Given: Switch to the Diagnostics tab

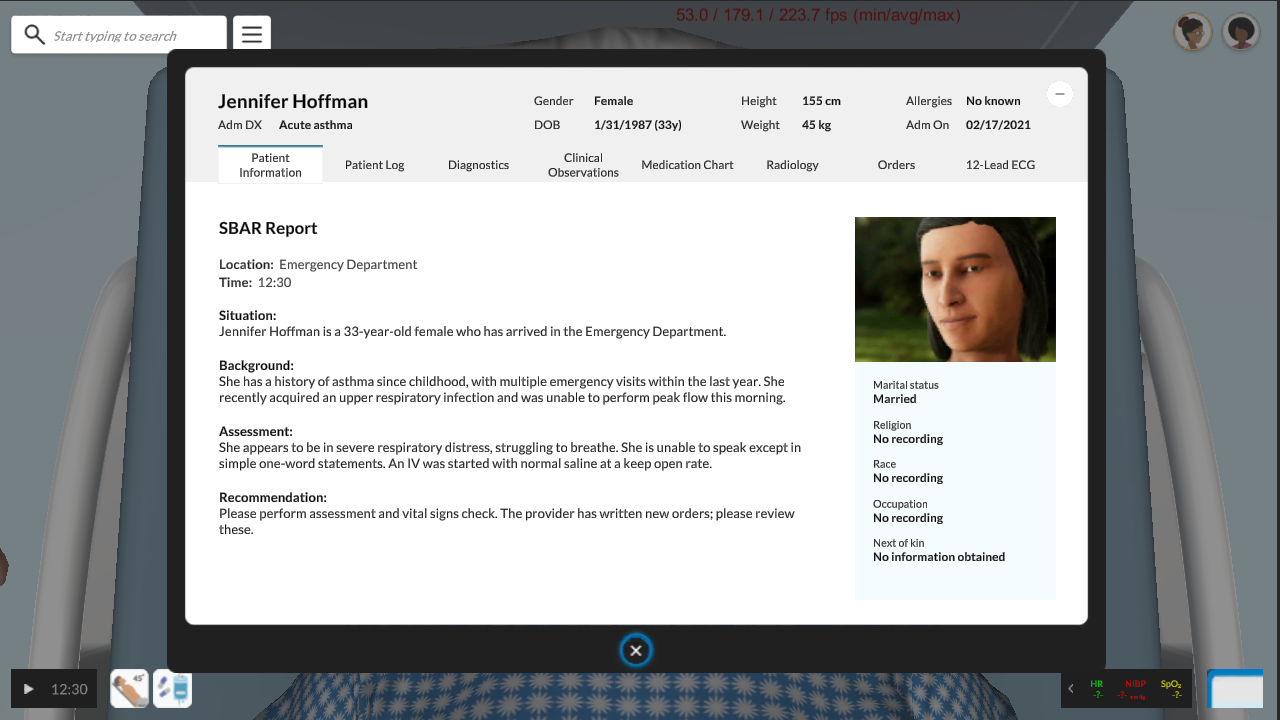Looking at the screenshot, I should pyautogui.click(x=479, y=165).
